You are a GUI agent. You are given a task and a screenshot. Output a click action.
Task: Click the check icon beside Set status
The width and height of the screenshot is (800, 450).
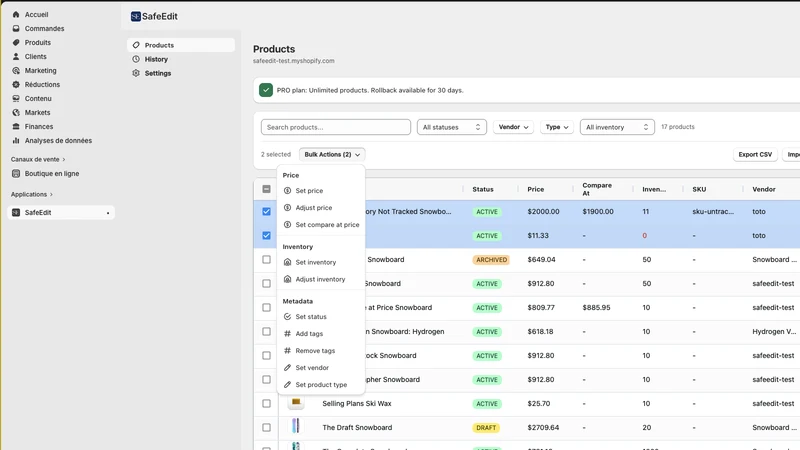tap(287, 316)
